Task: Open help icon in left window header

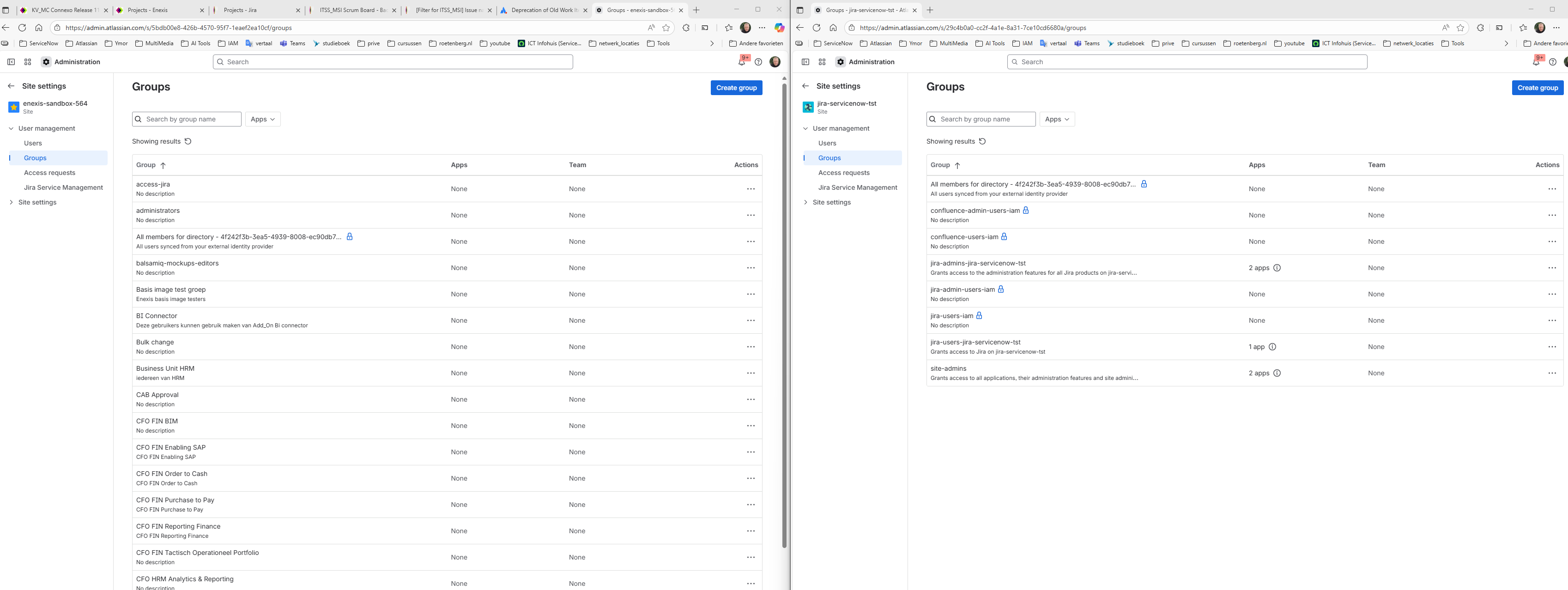Action: click(x=758, y=62)
